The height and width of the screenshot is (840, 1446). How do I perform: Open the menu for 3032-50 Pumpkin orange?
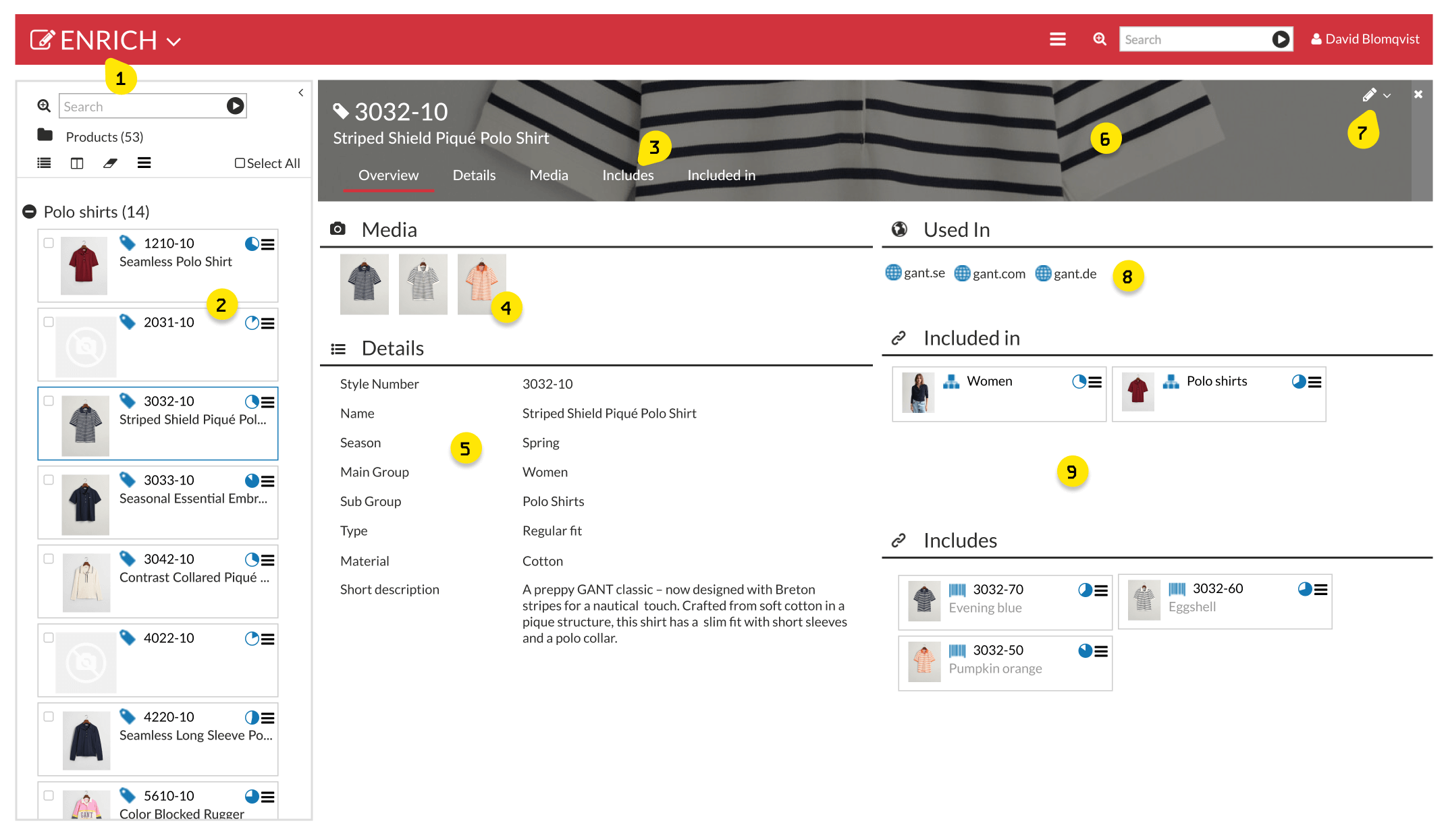click(1101, 651)
